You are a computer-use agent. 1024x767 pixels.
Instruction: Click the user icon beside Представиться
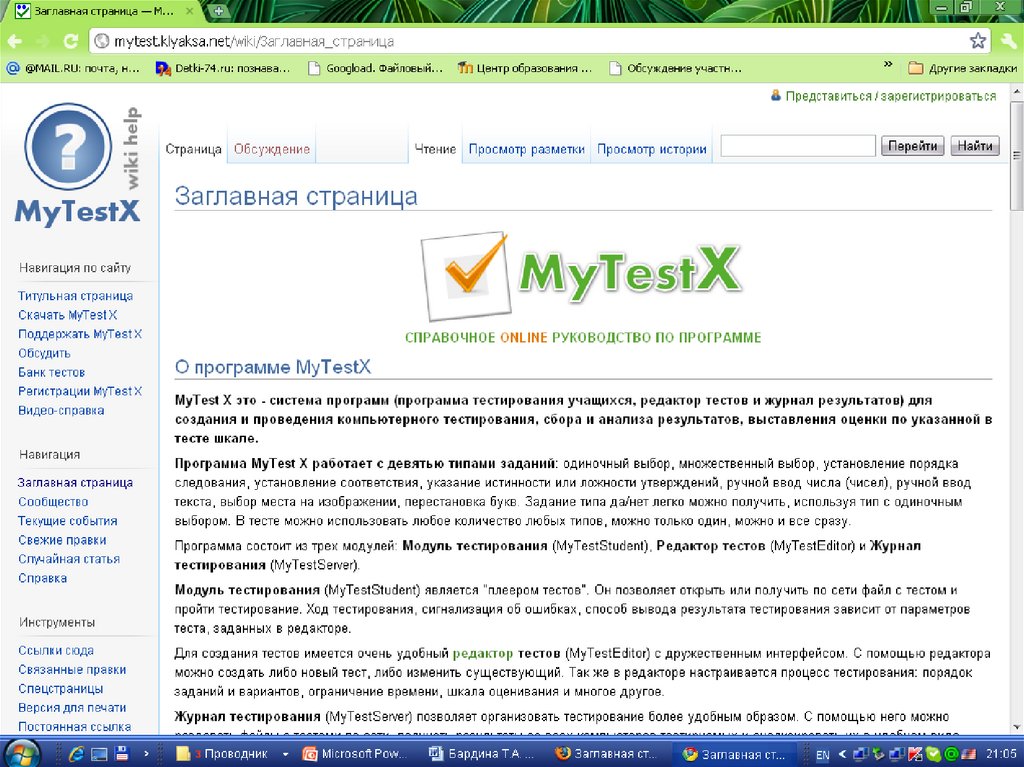[x=776, y=95]
